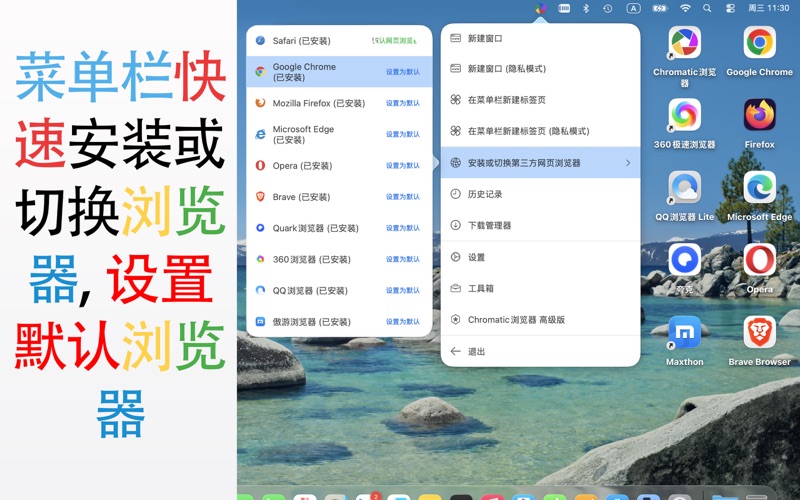Launch Brave Browser desktop icon
Viewport: 800px width, 500px height.
(759, 333)
